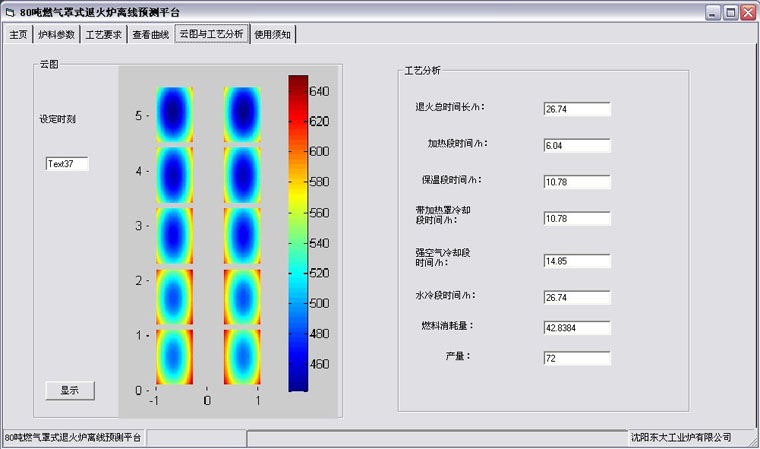
Task: Click the temperature color bar legend
Action: point(299,232)
